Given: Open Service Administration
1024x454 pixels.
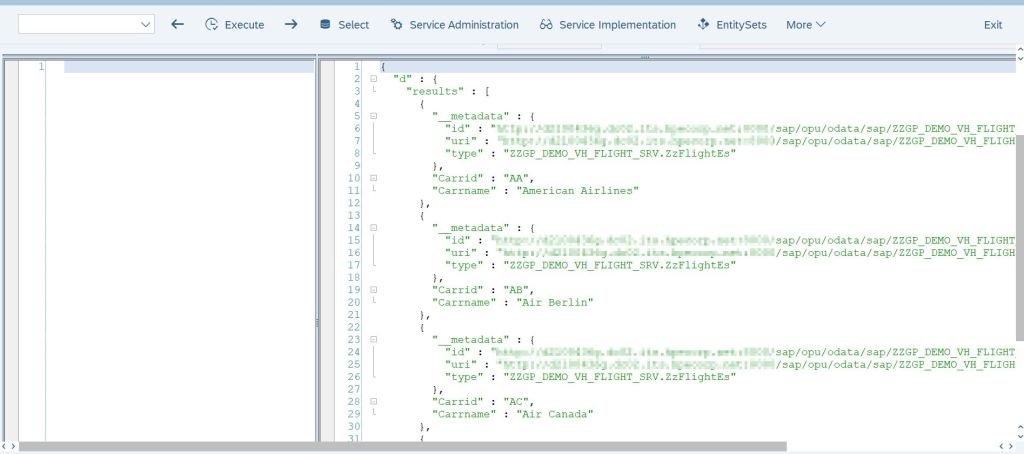Looking at the screenshot, I should (x=464, y=25).
